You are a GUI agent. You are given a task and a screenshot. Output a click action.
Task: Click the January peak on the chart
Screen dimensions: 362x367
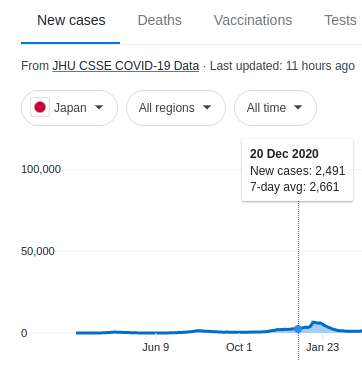(314, 322)
